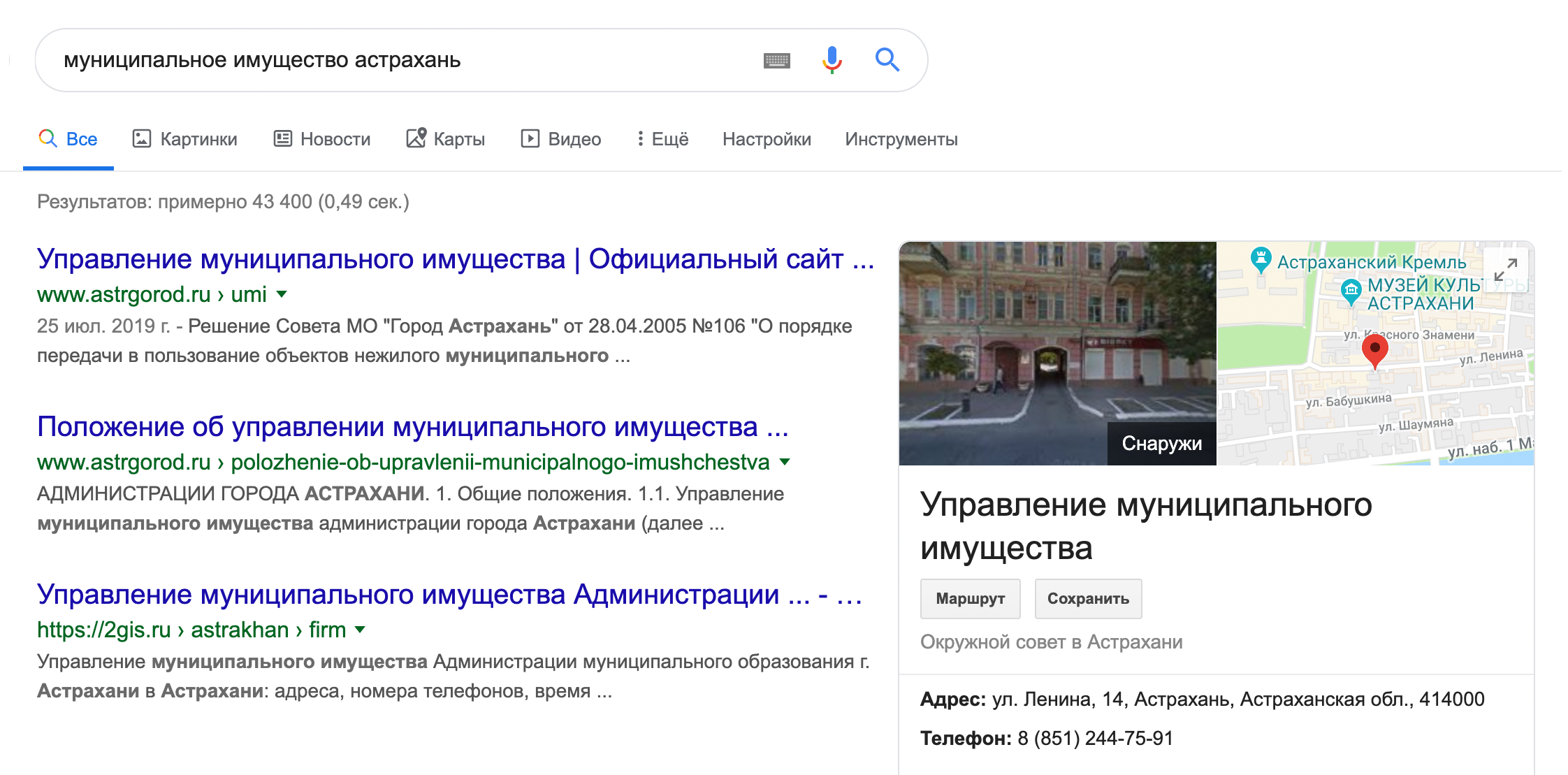This screenshot has height=775, width=1568.
Task: Switch to the Новости tab
Action: pyautogui.click(x=322, y=139)
